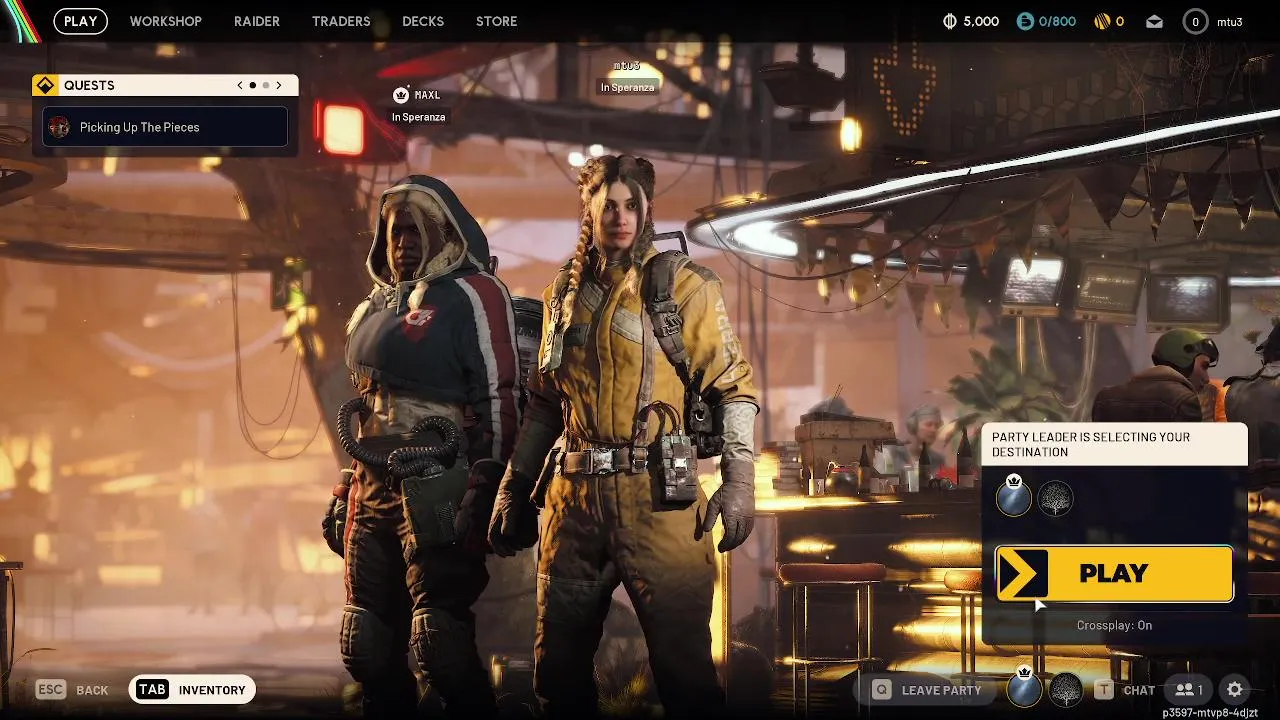The width and height of the screenshot is (1280, 720).
Task: Open the STORE tab
Action: (497, 21)
